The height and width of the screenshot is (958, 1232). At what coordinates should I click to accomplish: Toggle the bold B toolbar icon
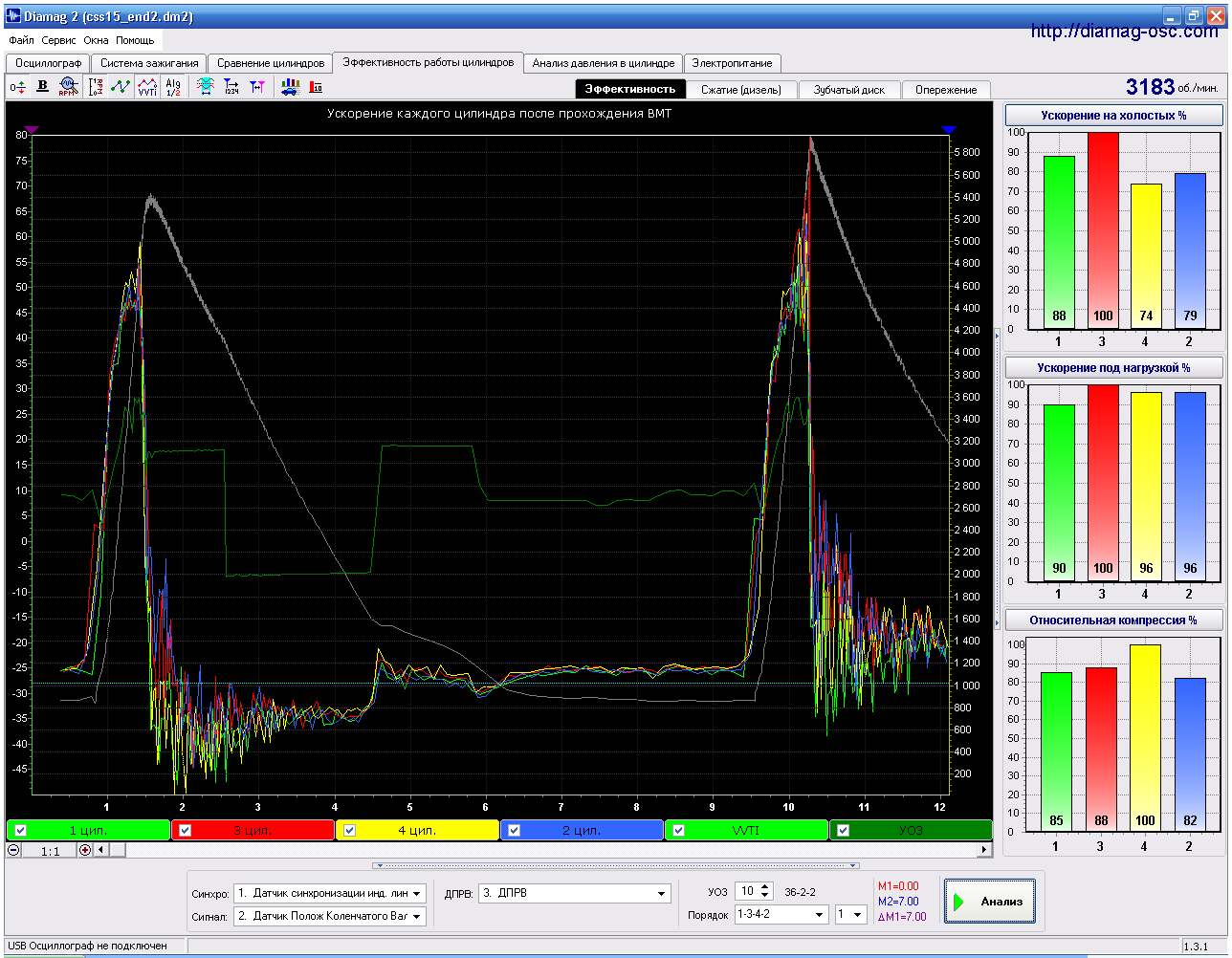tap(42, 87)
